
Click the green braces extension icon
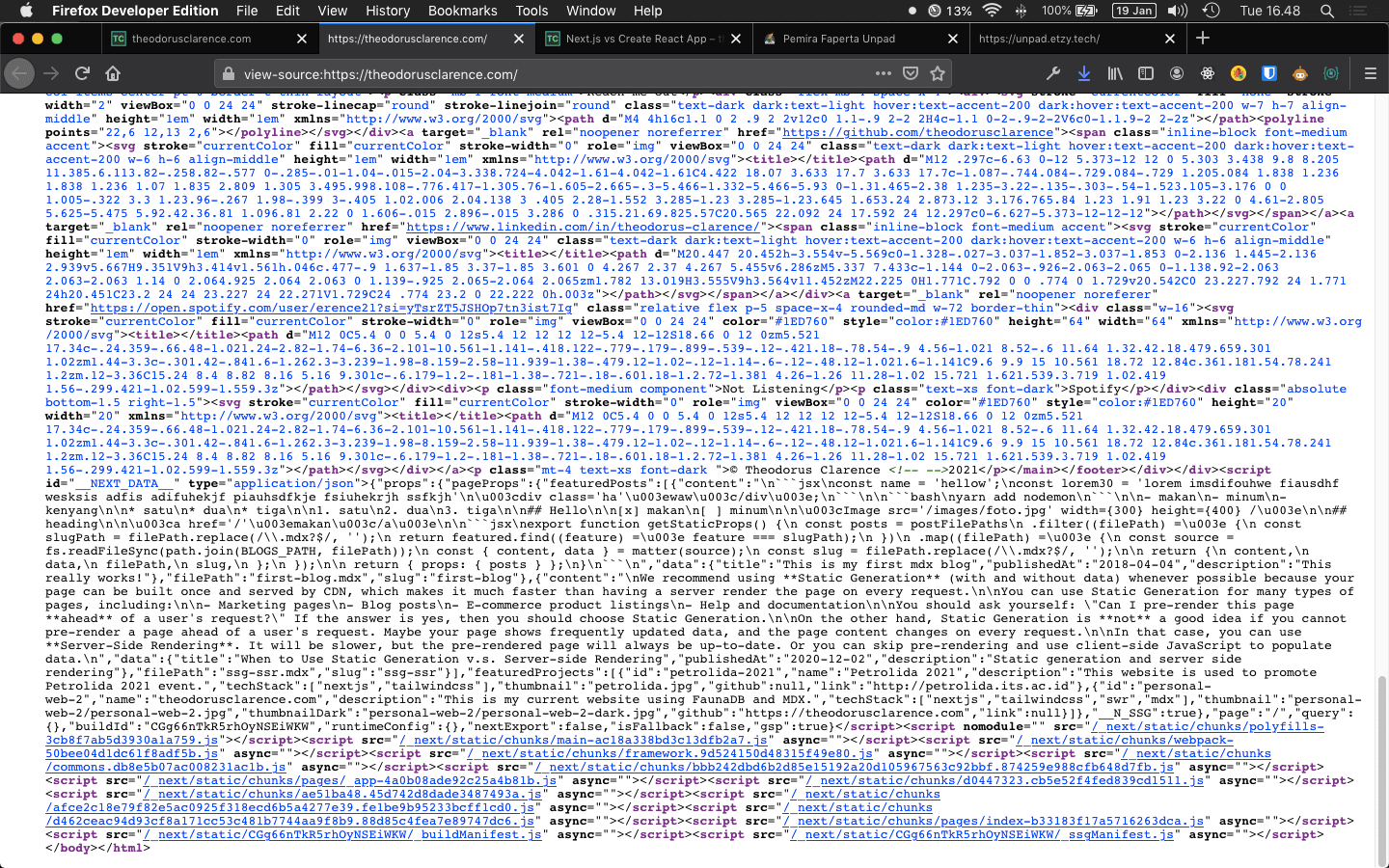[x=1331, y=73]
